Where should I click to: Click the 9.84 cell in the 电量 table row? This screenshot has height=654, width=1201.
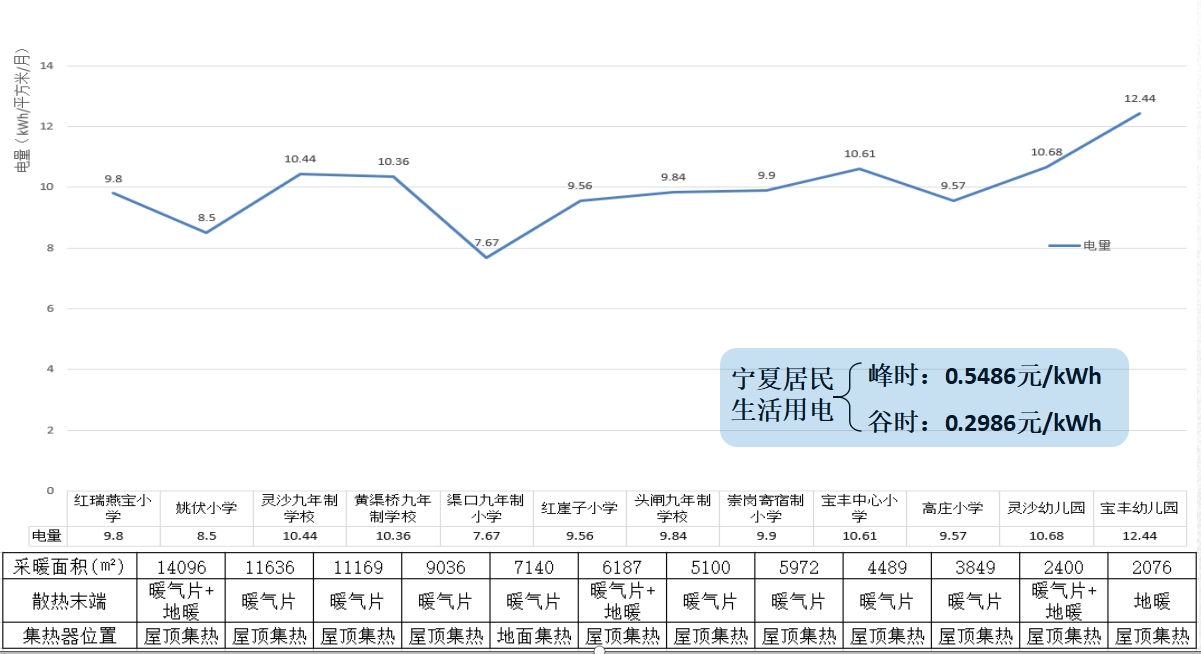click(673, 536)
